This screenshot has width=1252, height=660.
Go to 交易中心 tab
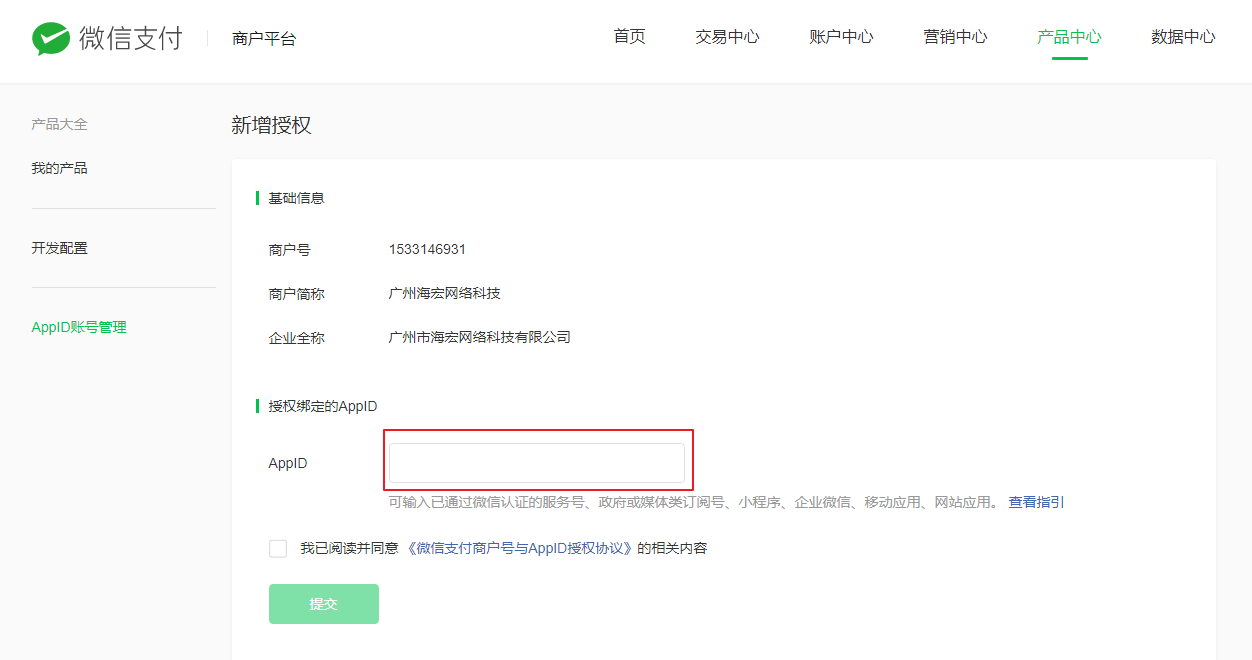[728, 37]
